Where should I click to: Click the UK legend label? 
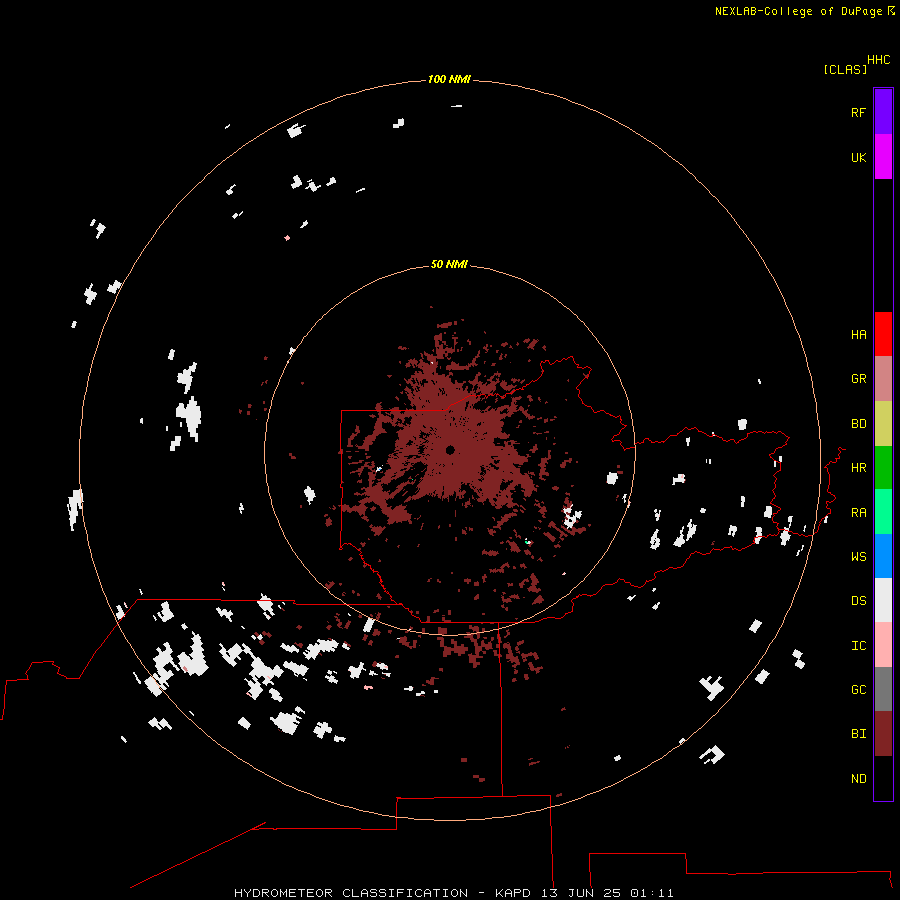click(858, 157)
